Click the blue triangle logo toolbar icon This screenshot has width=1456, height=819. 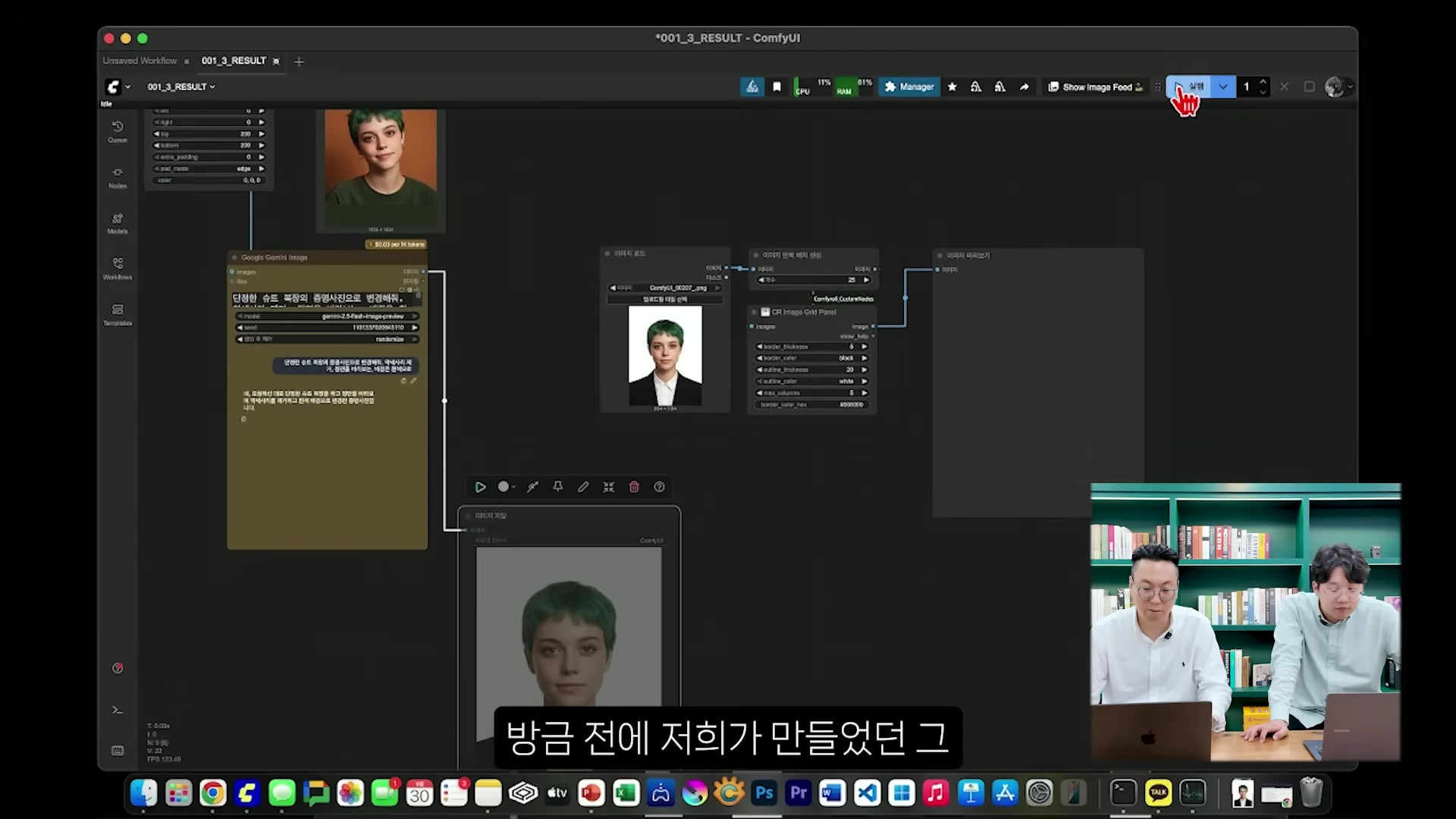click(x=752, y=87)
